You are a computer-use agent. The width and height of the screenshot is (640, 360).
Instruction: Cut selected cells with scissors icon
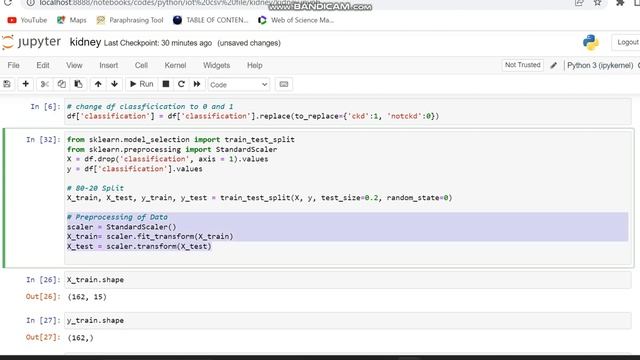tap(44, 84)
